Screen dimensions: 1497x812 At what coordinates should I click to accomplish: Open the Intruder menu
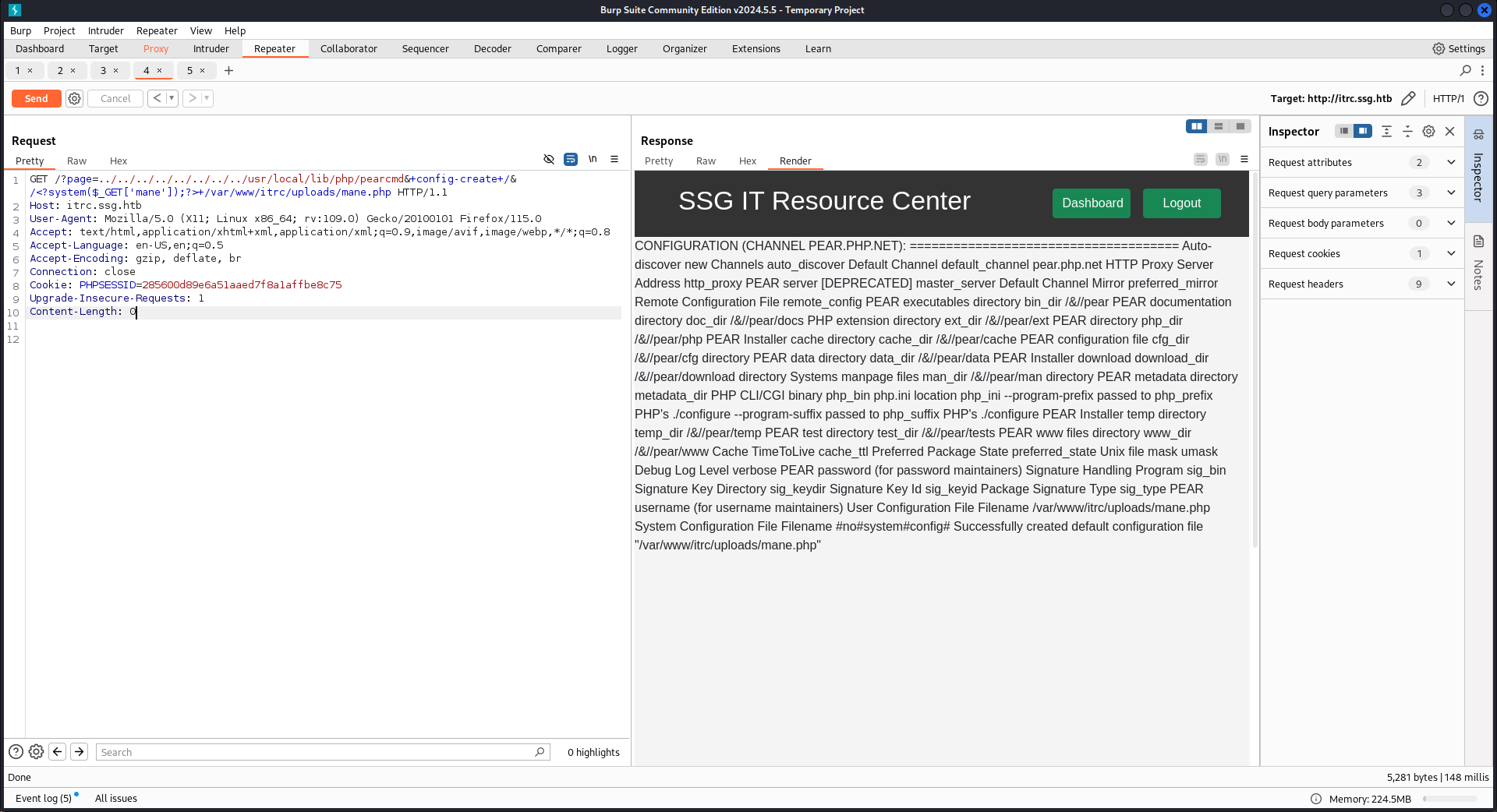pyautogui.click(x=105, y=30)
